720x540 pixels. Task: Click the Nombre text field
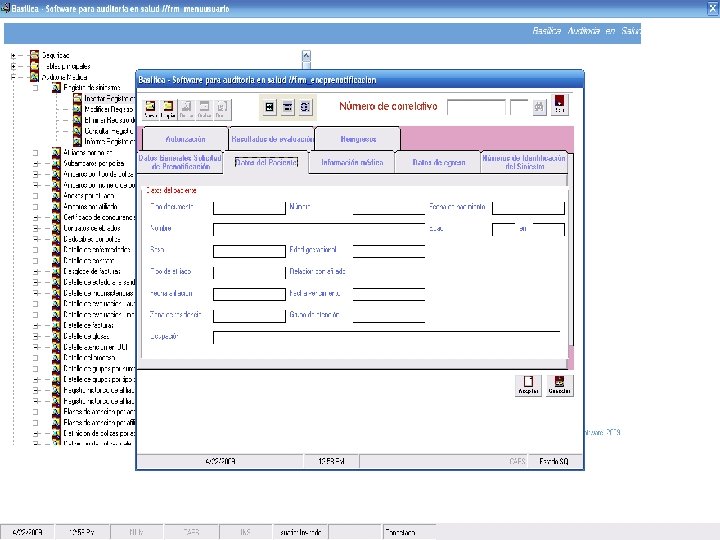click(319, 229)
